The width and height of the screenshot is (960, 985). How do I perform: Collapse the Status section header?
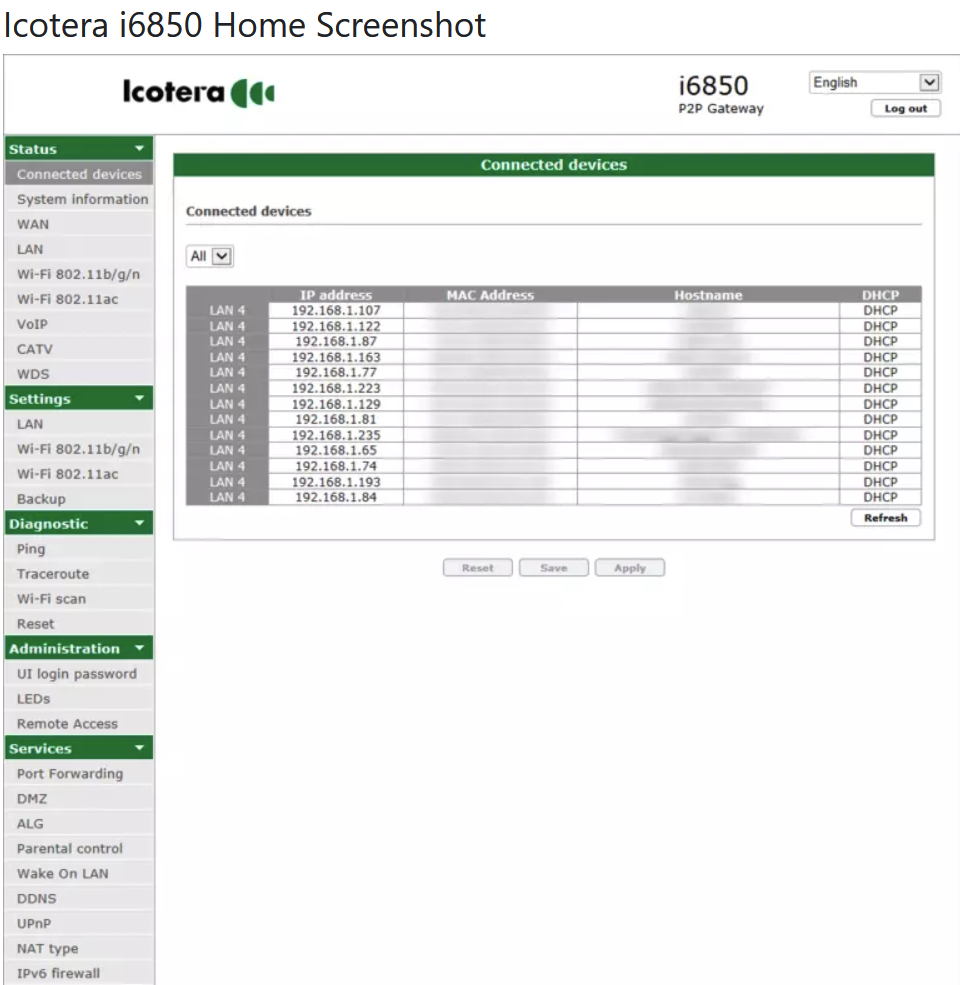tap(79, 149)
